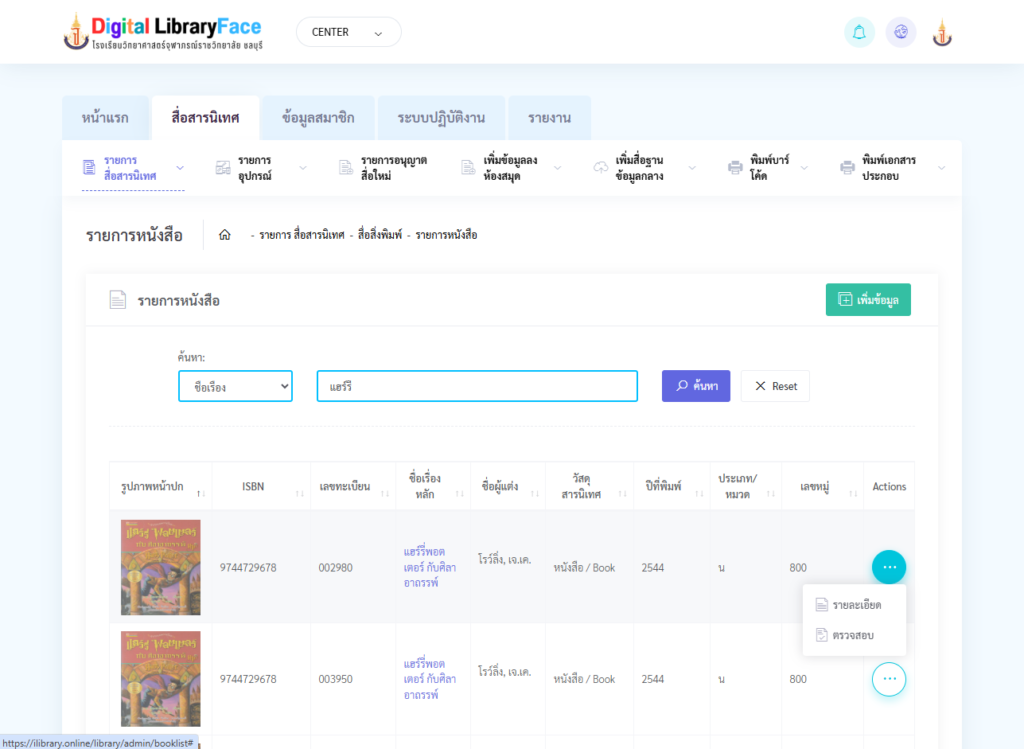Open the ชื่อเรื่อง search field selector
The image size is (1024, 749).
coord(235,386)
